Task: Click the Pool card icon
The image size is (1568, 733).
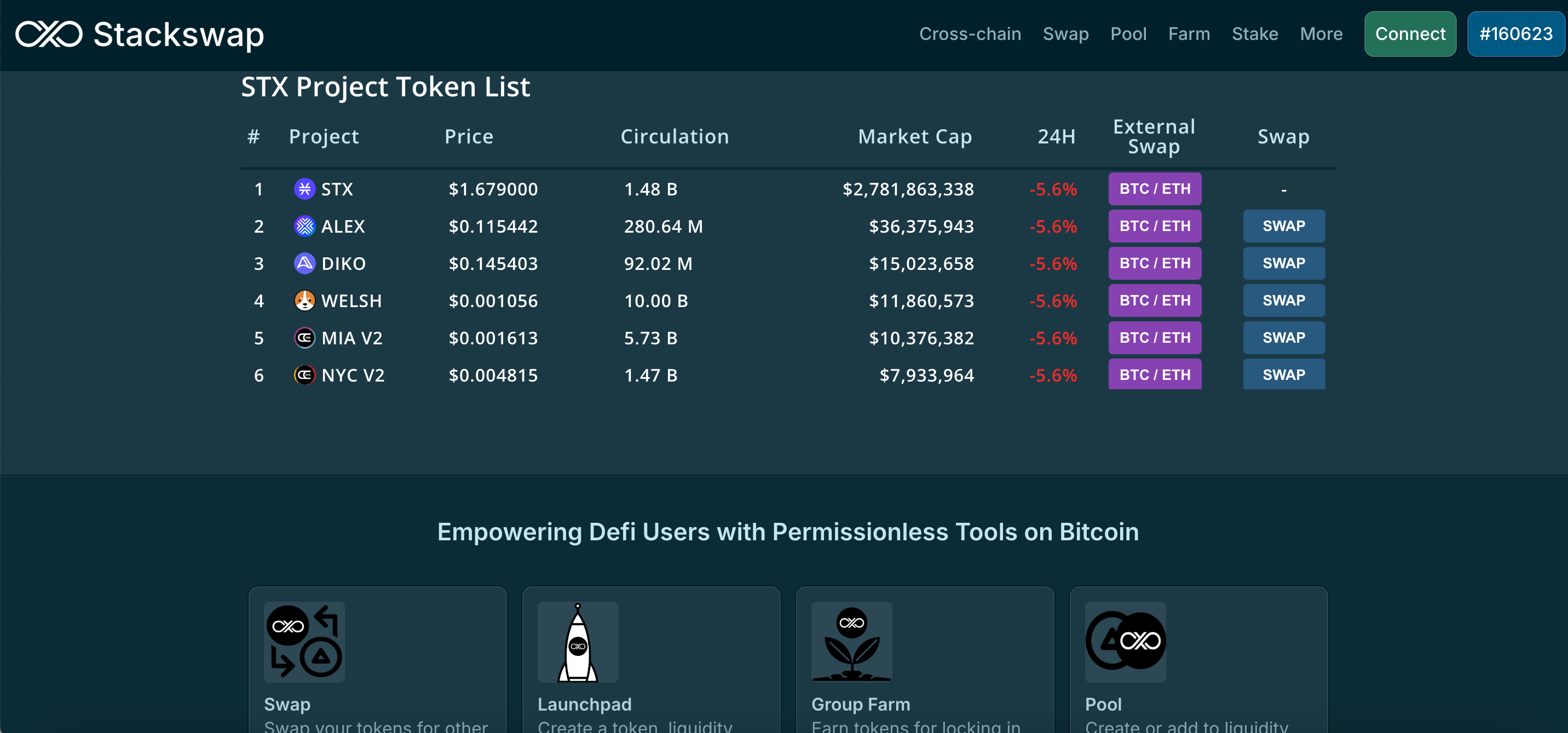Action: tap(1126, 642)
